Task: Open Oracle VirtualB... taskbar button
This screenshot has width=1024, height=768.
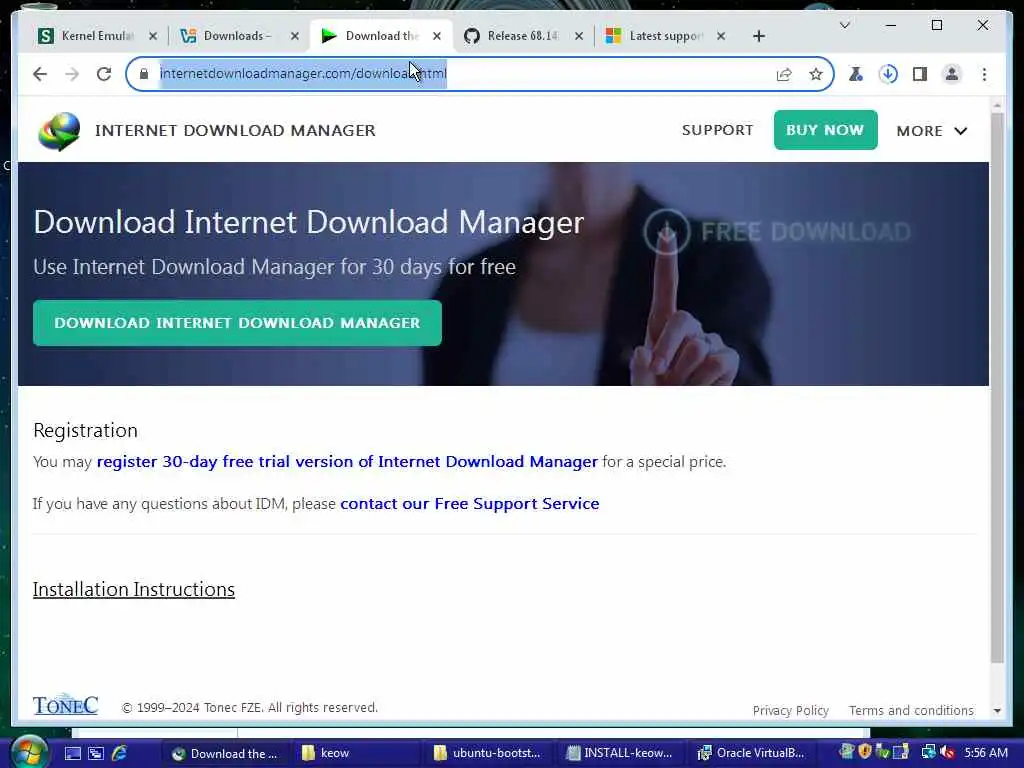Action: coord(754,753)
